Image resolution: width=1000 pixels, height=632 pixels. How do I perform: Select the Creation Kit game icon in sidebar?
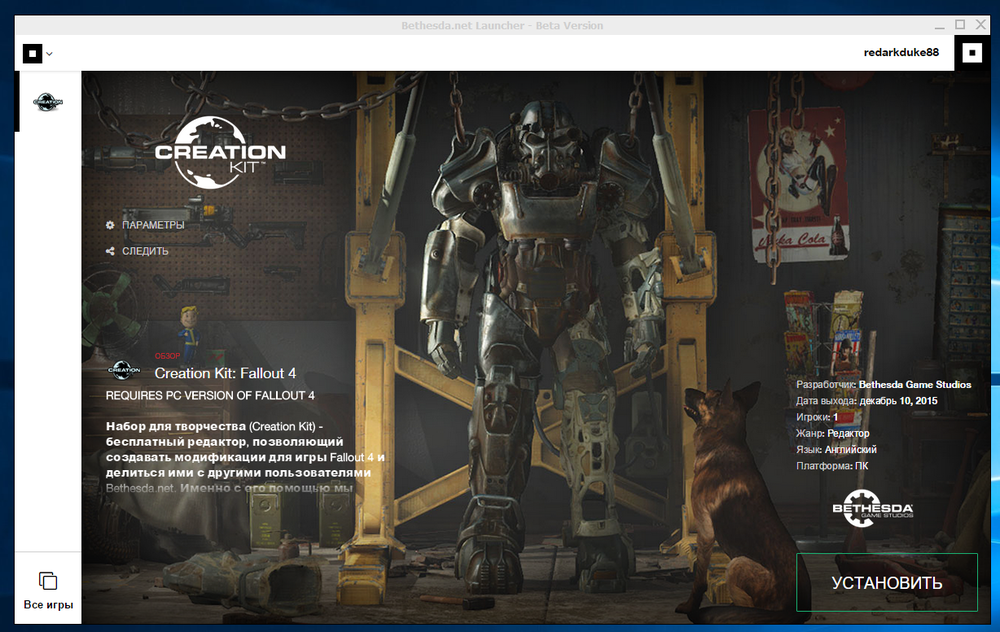pyautogui.click(x=48, y=101)
